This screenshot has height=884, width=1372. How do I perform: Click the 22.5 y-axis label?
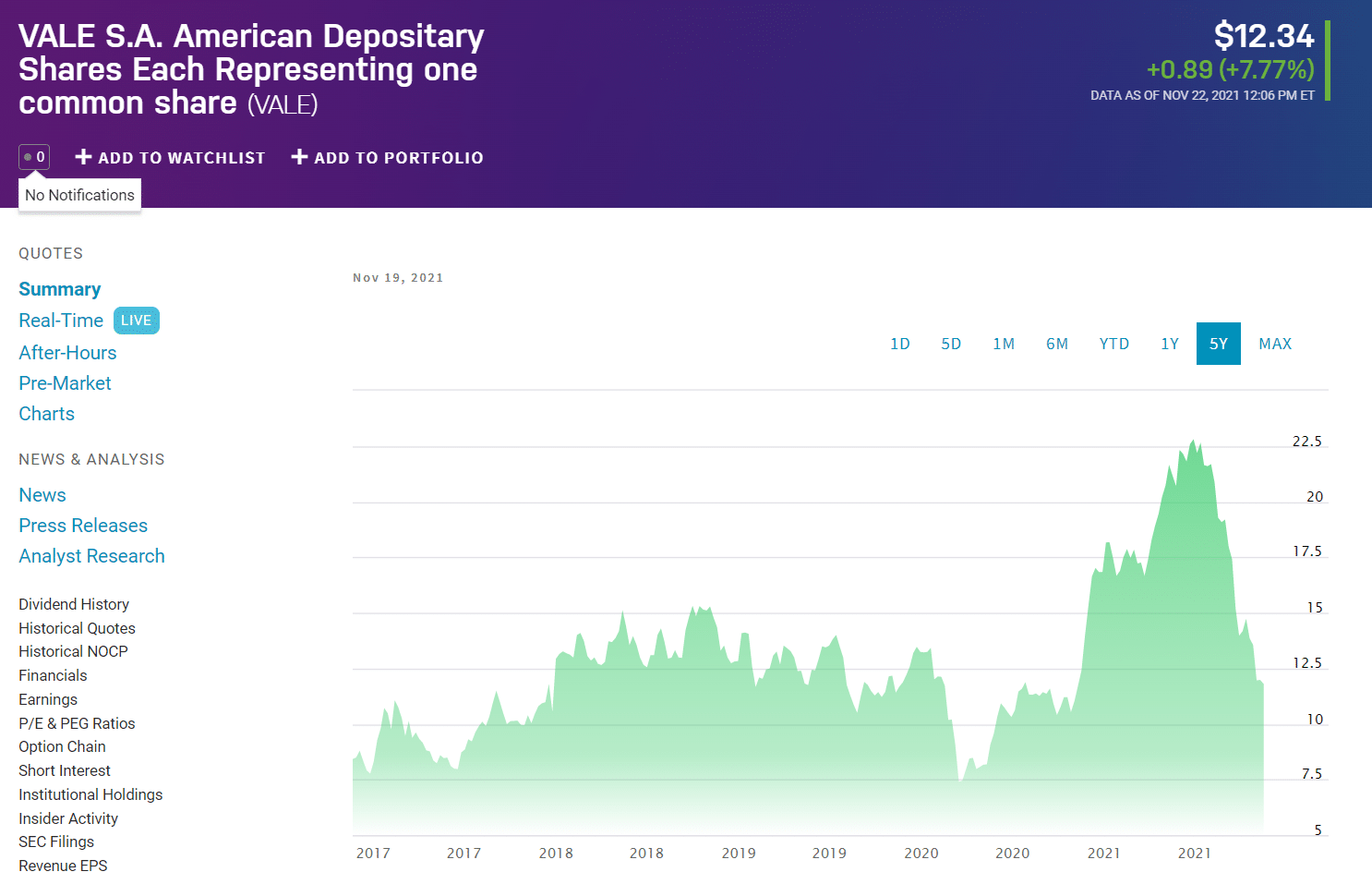[1307, 442]
